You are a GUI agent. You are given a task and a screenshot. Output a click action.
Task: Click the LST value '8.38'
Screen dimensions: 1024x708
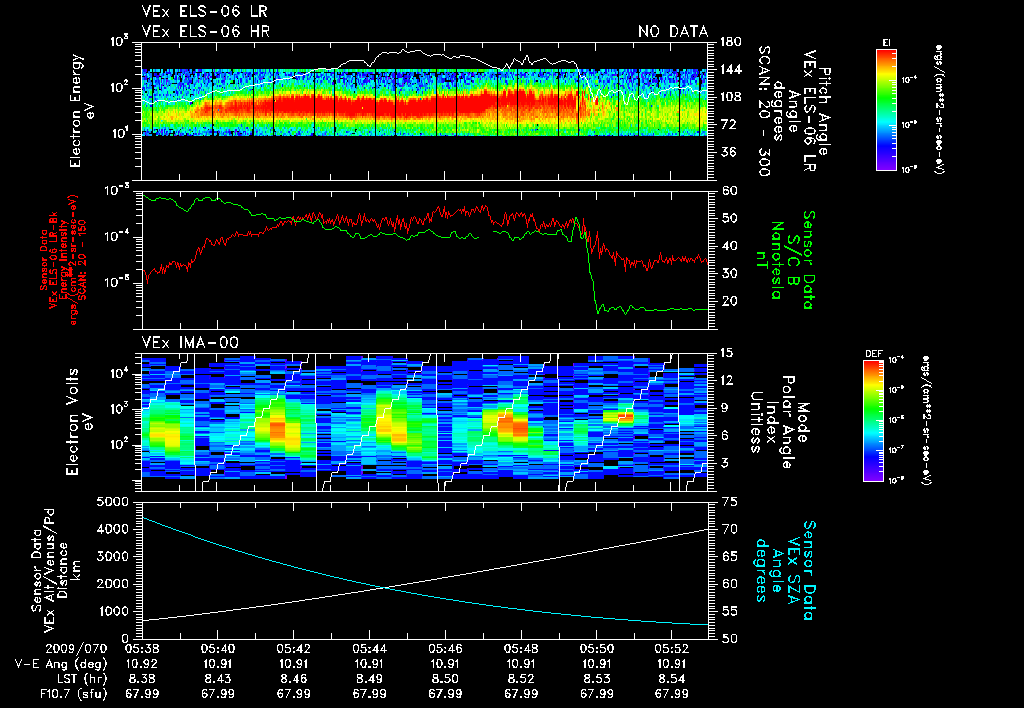click(x=142, y=679)
